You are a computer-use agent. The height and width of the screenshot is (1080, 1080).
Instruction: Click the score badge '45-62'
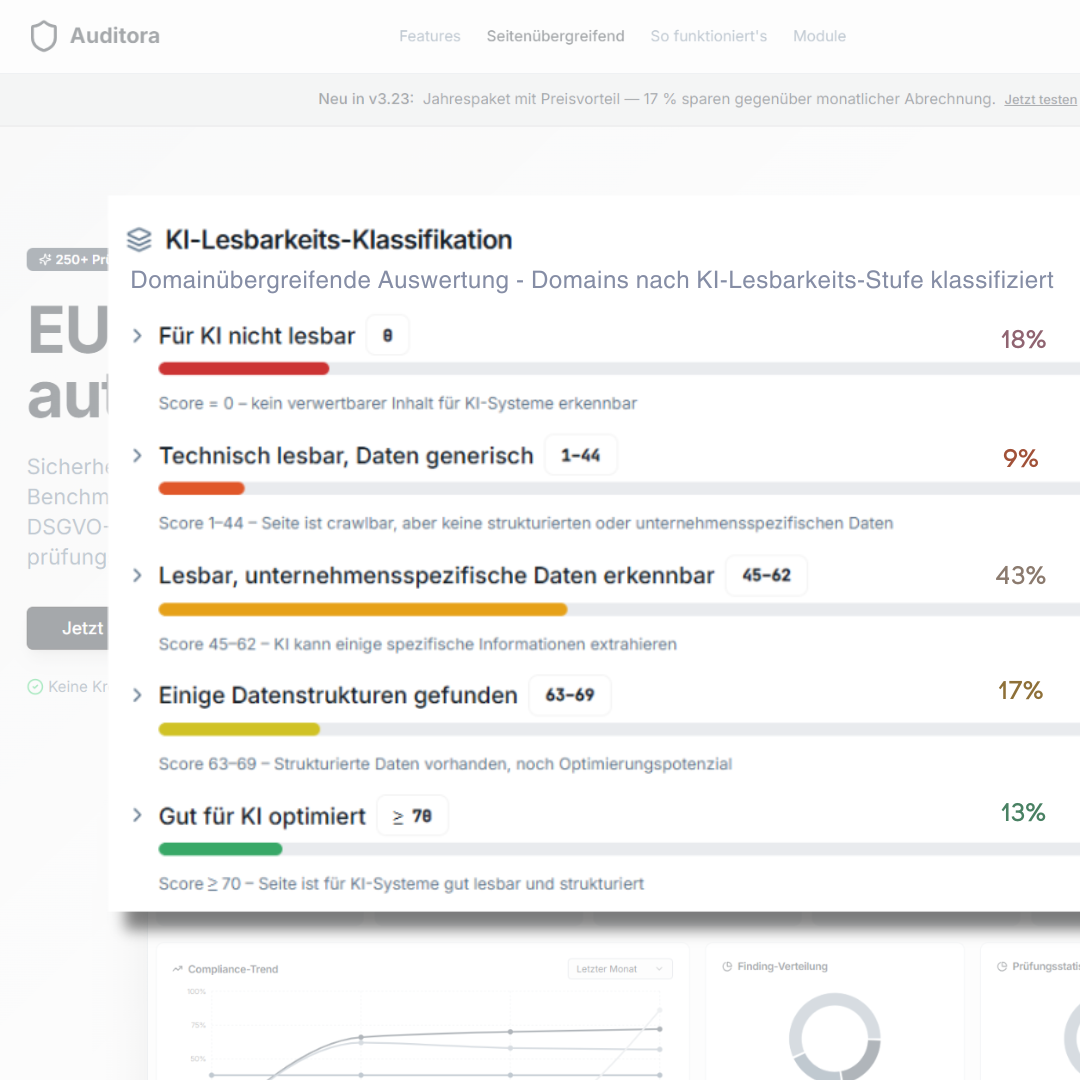[767, 575]
